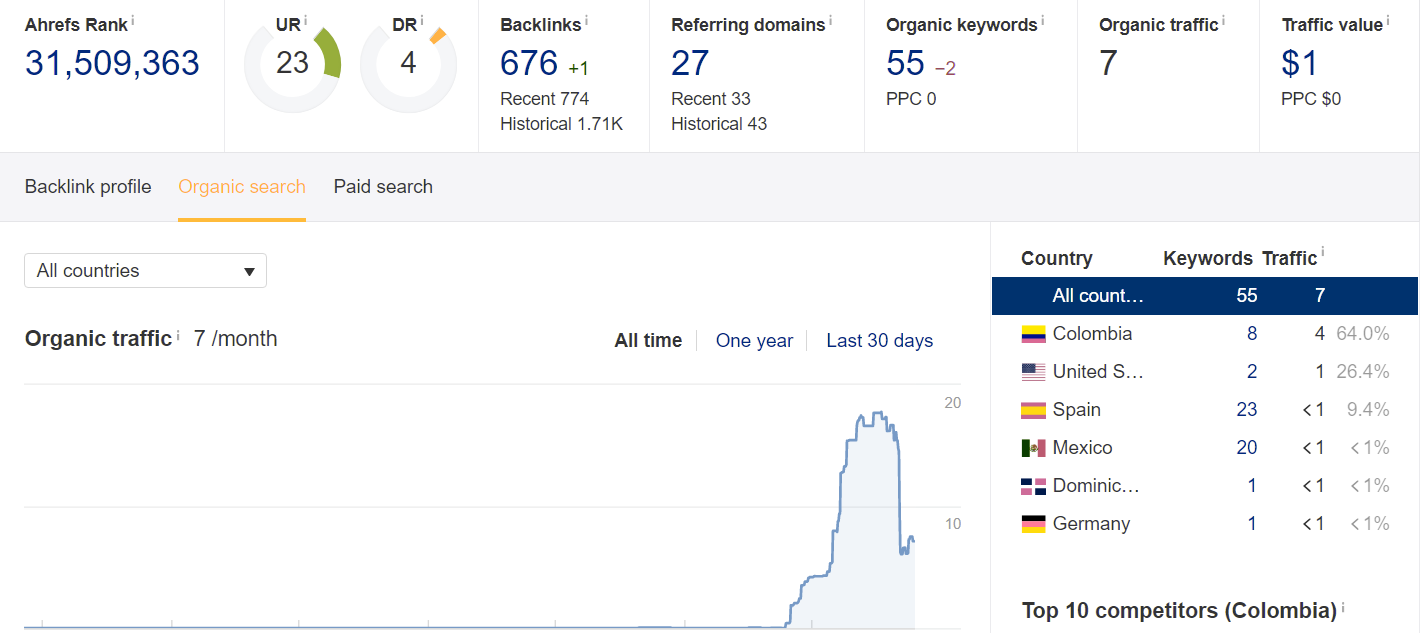Screen dimensions: 1422x633
Task: Click the Keywords column header
Action: pyautogui.click(x=1208, y=258)
